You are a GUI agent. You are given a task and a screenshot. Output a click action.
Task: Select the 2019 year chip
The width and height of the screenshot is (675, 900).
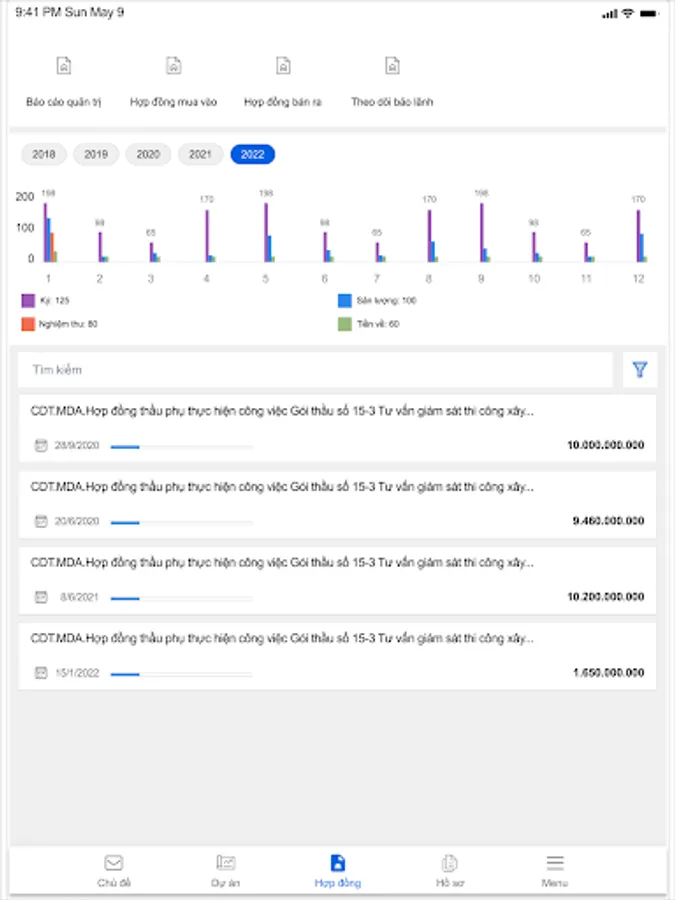(96, 154)
